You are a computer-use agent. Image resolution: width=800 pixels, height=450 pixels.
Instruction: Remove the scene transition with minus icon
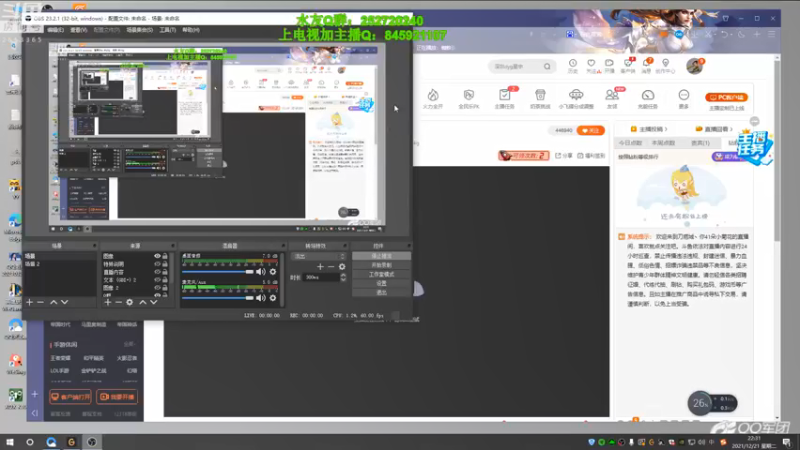[331, 267]
